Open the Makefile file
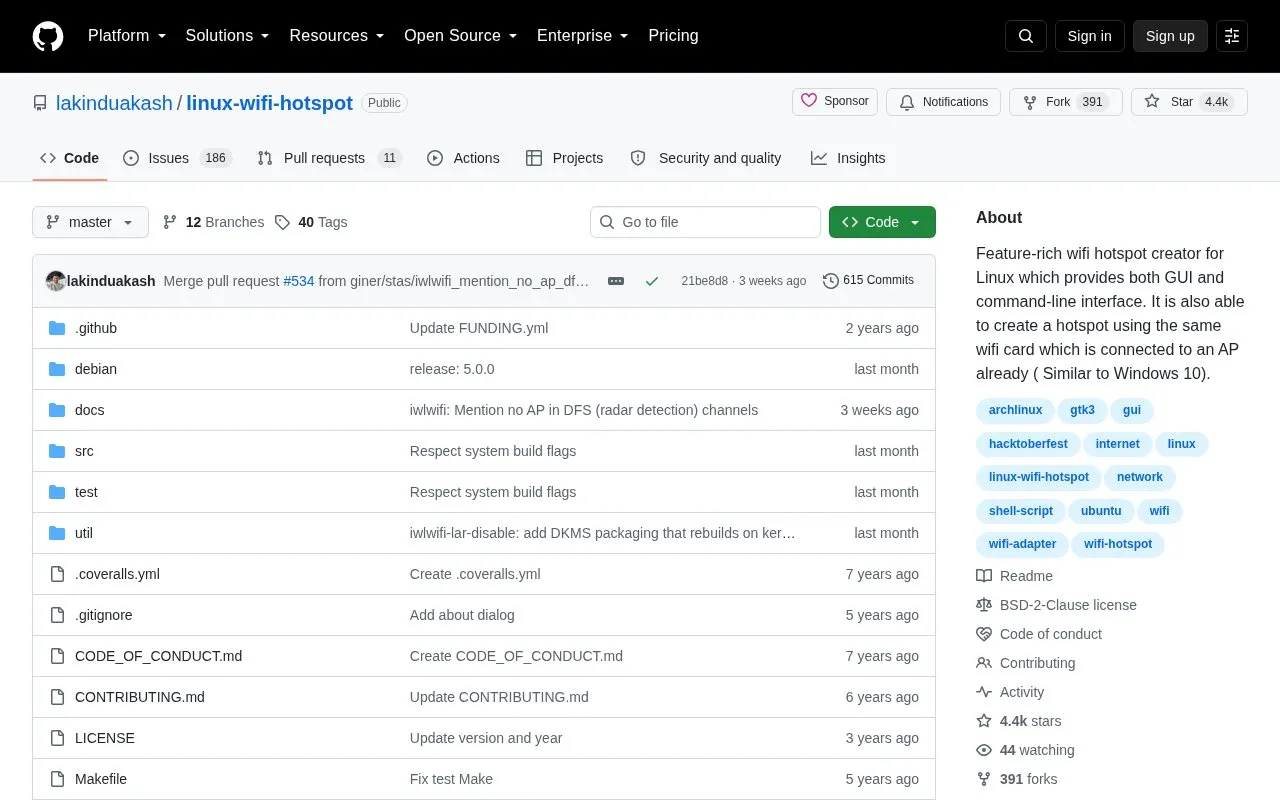 point(101,779)
